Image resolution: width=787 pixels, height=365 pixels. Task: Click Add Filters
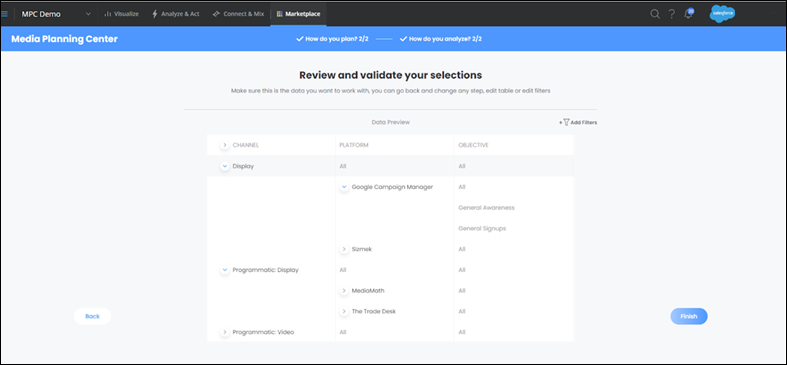tap(578, 122)
